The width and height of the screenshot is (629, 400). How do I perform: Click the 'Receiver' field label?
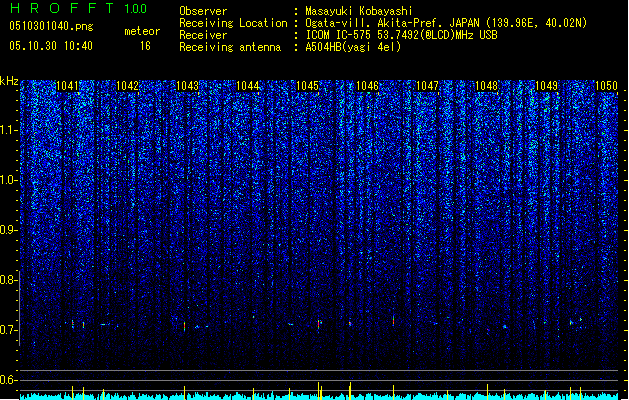pos(203,35)
